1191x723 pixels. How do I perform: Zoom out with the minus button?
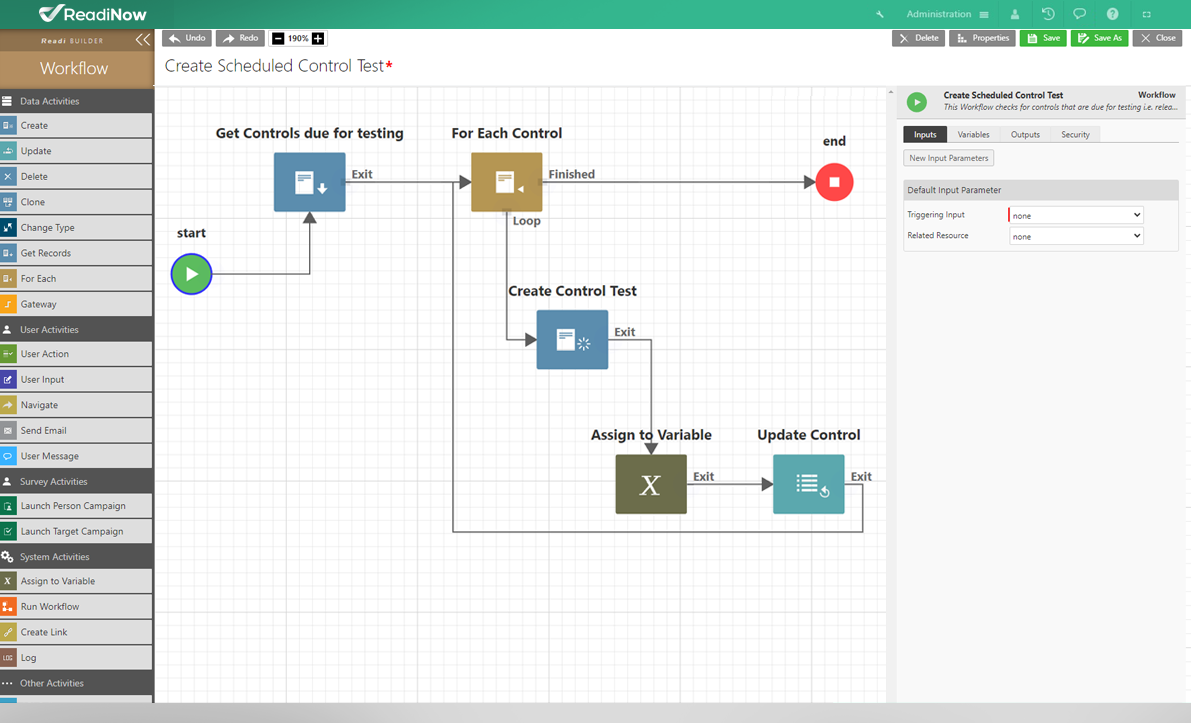pyautogui.click(x=278, y=39)
